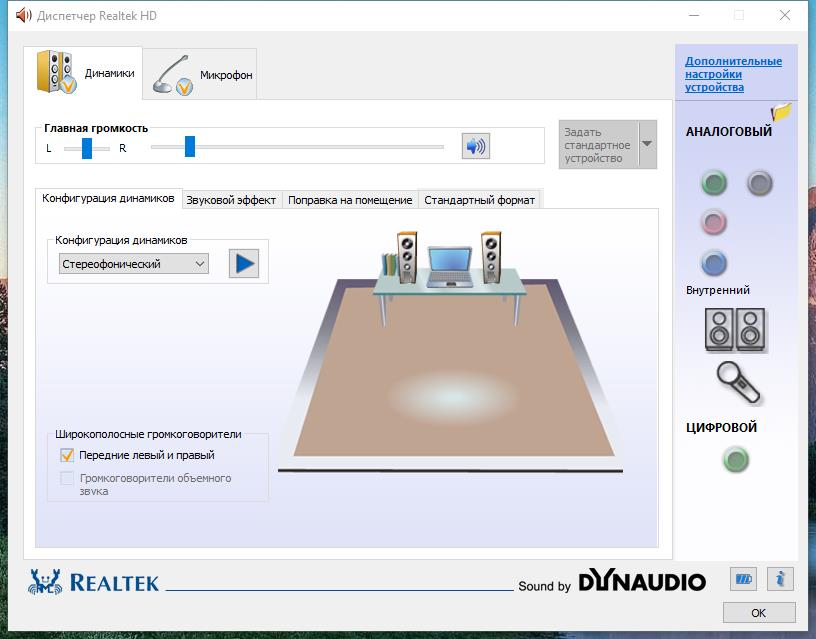Open the Стереофонический speaker configuration dropdown
This screenshot has width=816, height=639.
134,264
